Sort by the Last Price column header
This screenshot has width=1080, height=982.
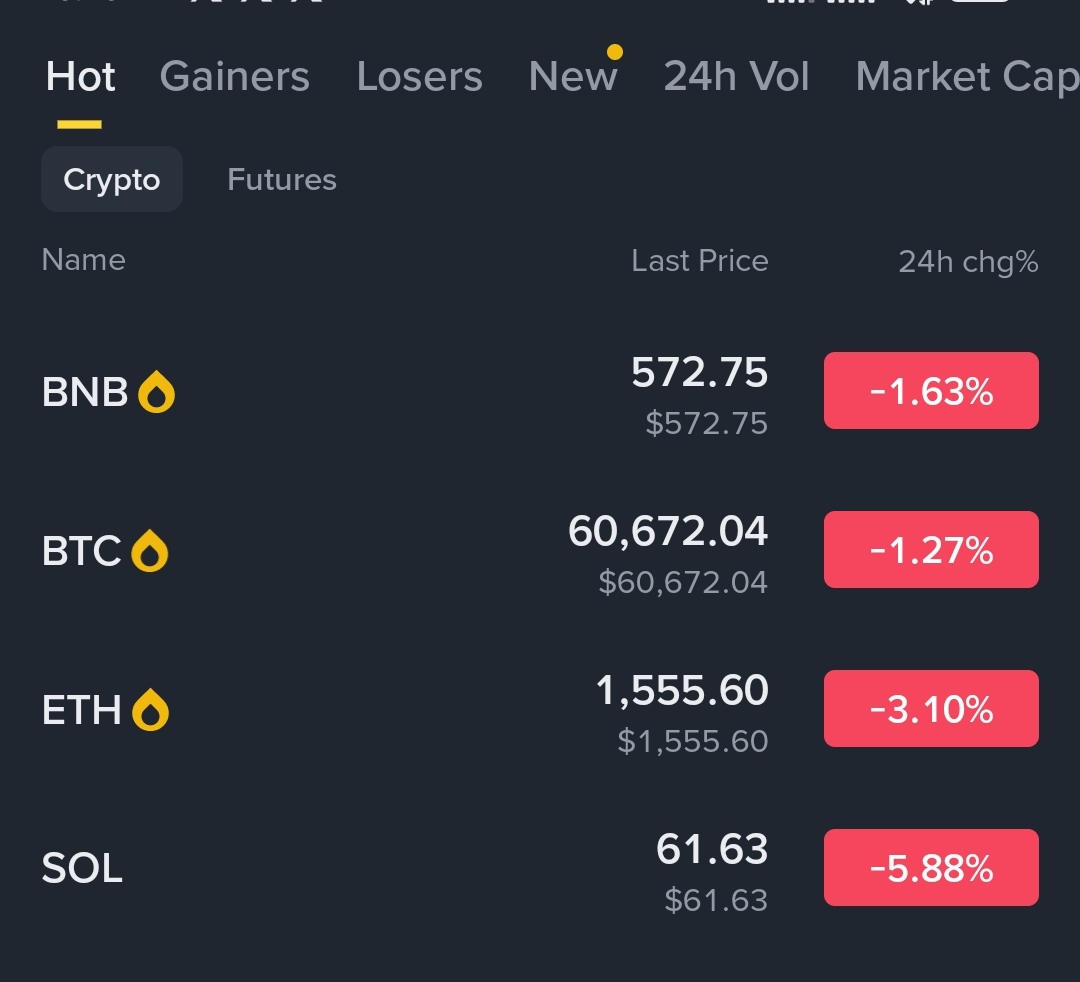click(700, 261)
